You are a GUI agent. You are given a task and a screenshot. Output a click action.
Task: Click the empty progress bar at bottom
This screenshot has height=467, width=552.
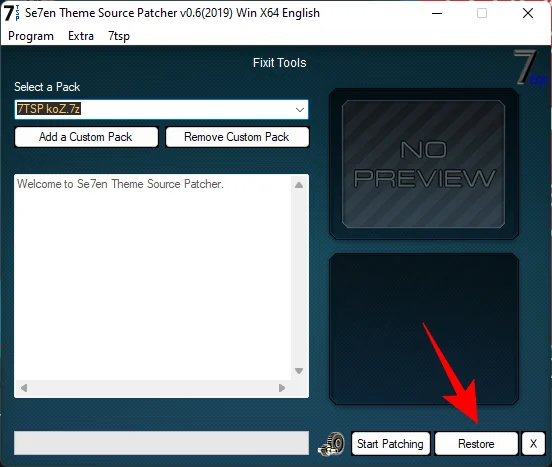(x=161, y=443)
